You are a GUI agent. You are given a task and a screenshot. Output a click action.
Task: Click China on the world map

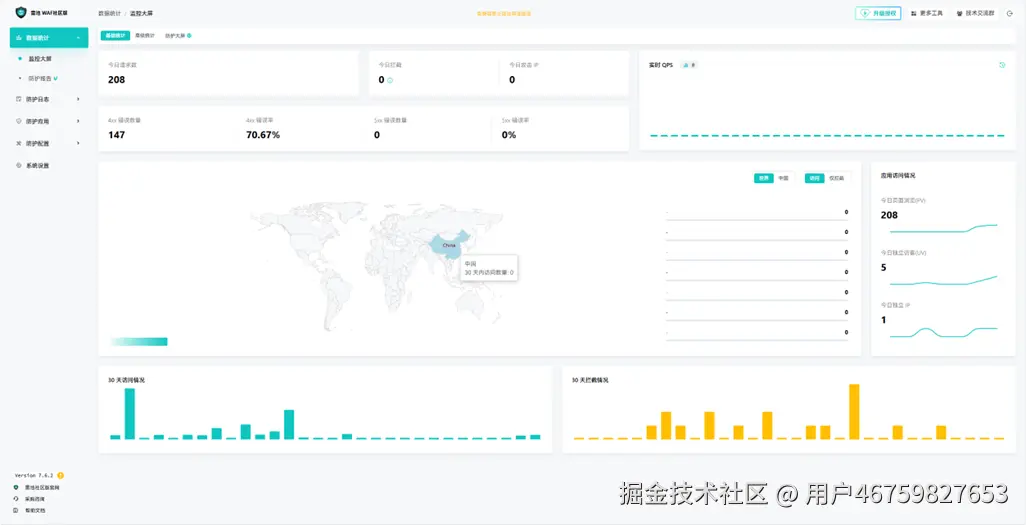coord(449,245)
